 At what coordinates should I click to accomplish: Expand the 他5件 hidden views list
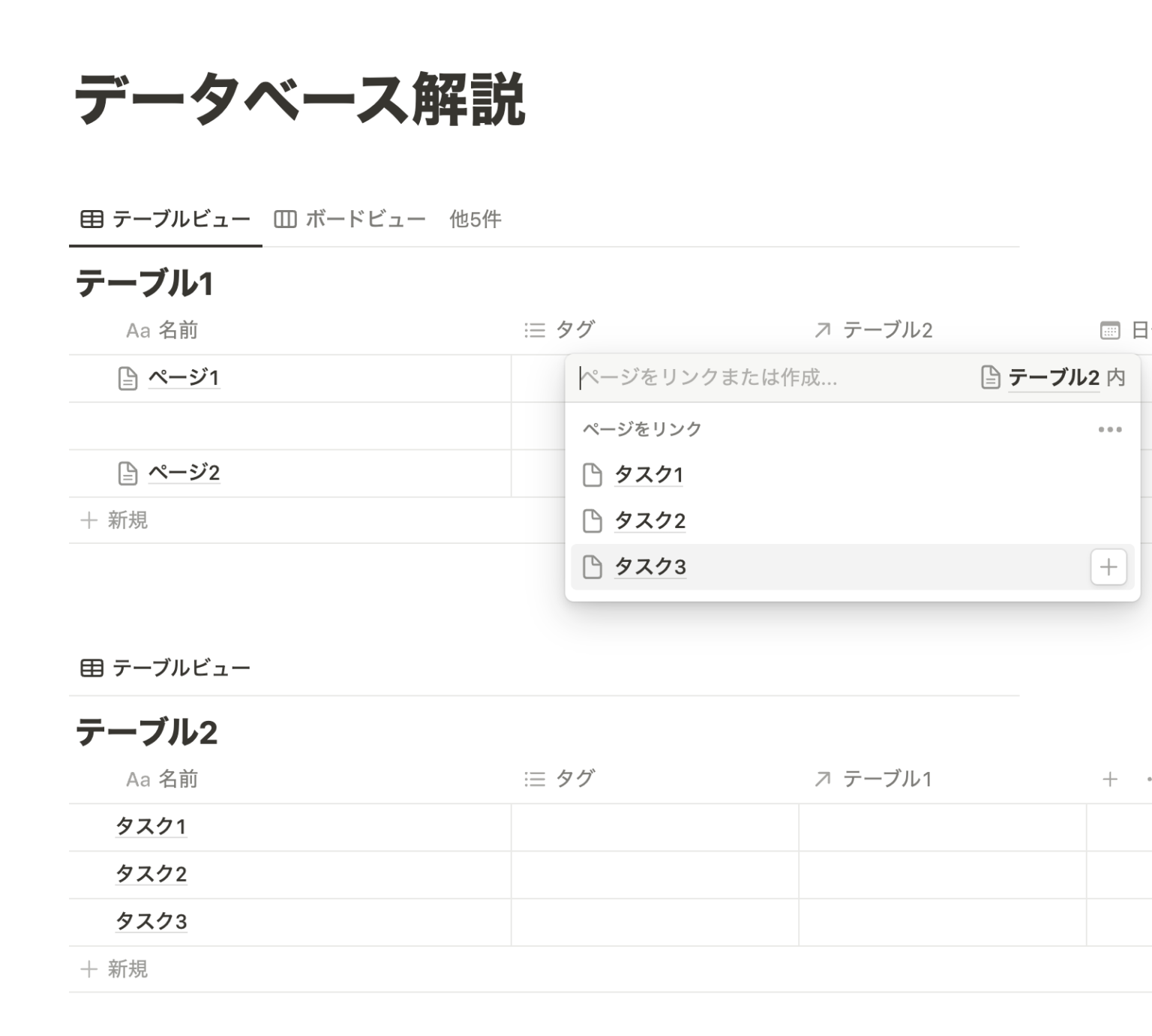(x=475, y=219)
